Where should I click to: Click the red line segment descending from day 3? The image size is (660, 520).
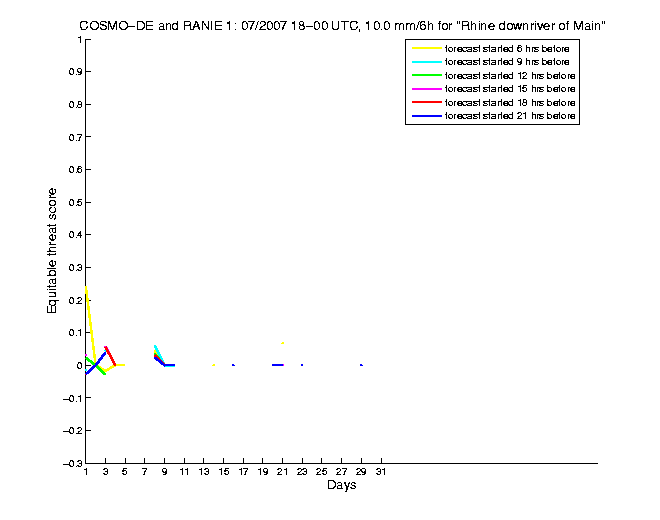[111, 356]
